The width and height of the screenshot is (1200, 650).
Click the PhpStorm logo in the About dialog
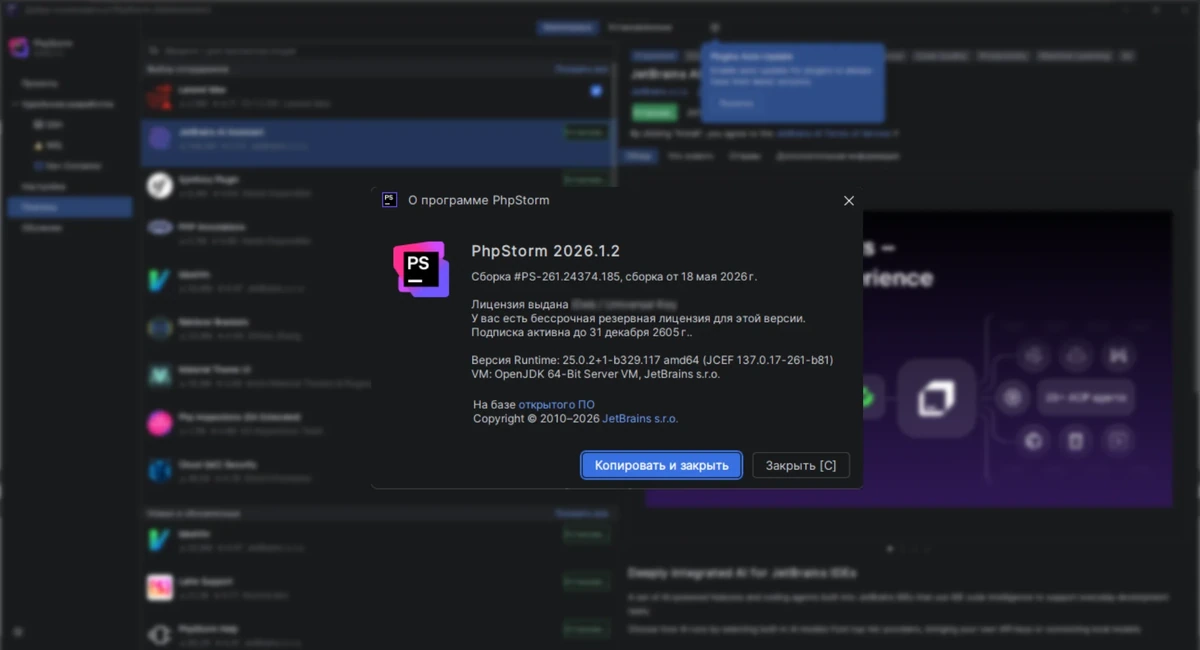420,269
